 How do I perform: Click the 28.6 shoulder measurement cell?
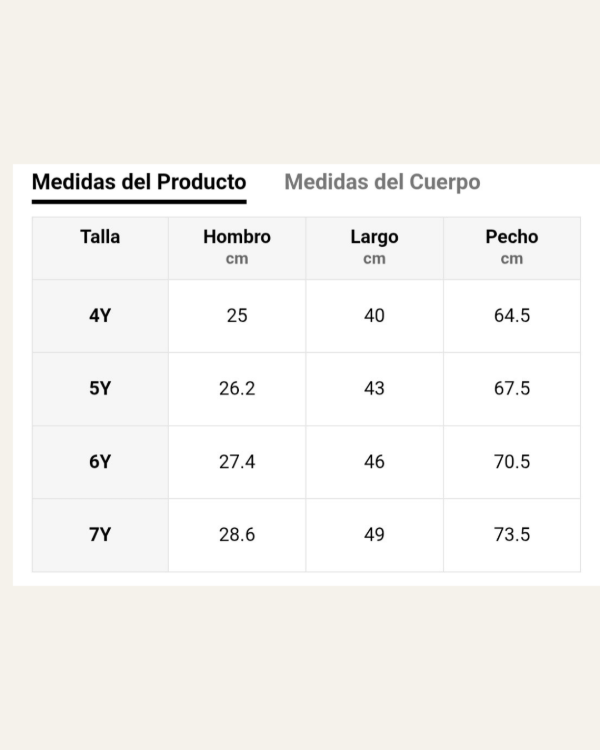(x=237, y=535)
